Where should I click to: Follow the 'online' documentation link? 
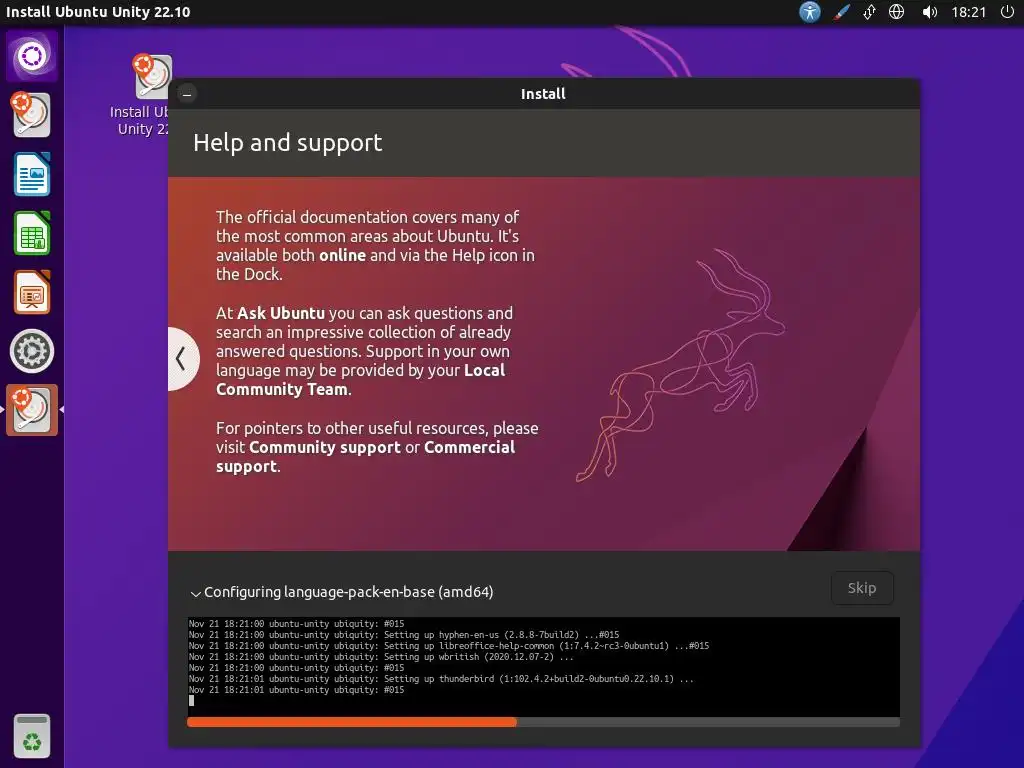pyautogui.click(x=342, y=255)
